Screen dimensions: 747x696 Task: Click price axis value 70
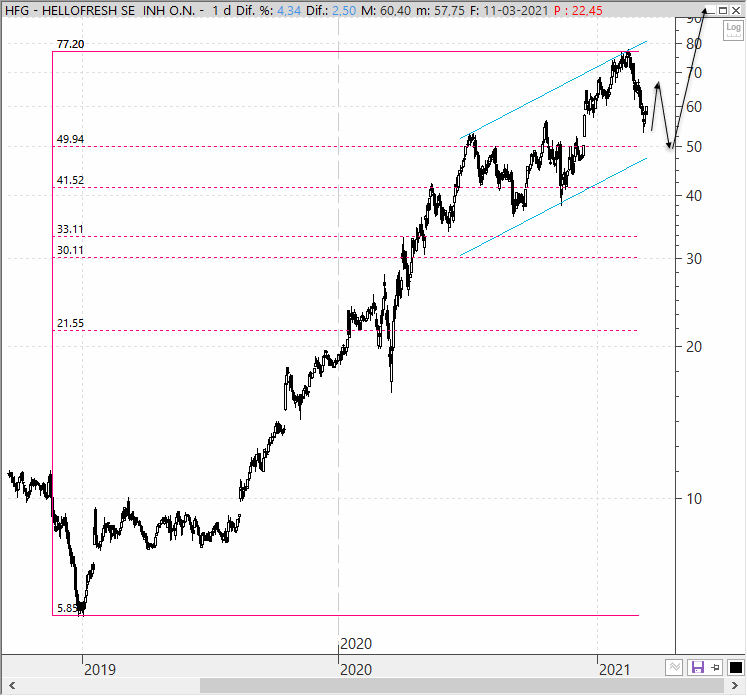tap(694, 73)
